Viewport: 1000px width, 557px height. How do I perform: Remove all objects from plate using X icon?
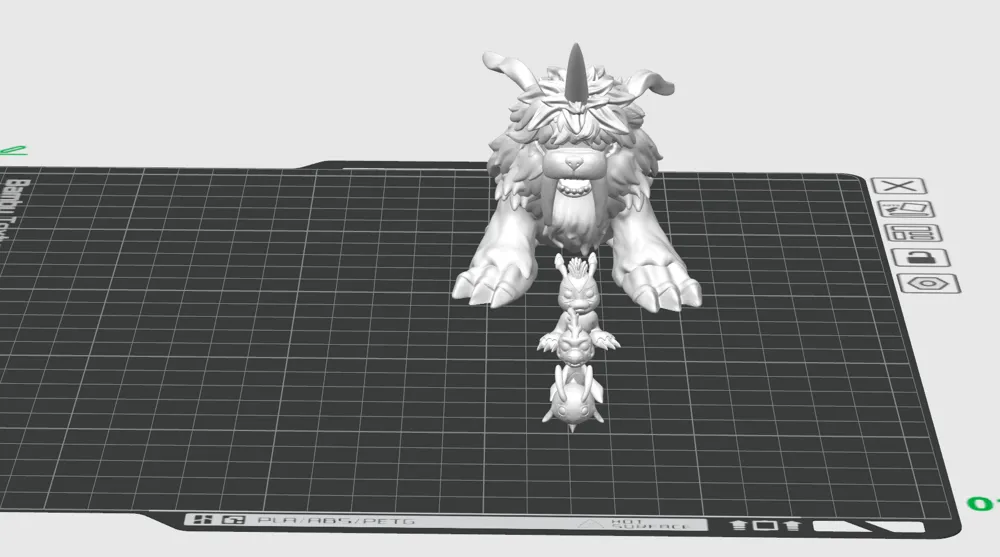point(899,186)
